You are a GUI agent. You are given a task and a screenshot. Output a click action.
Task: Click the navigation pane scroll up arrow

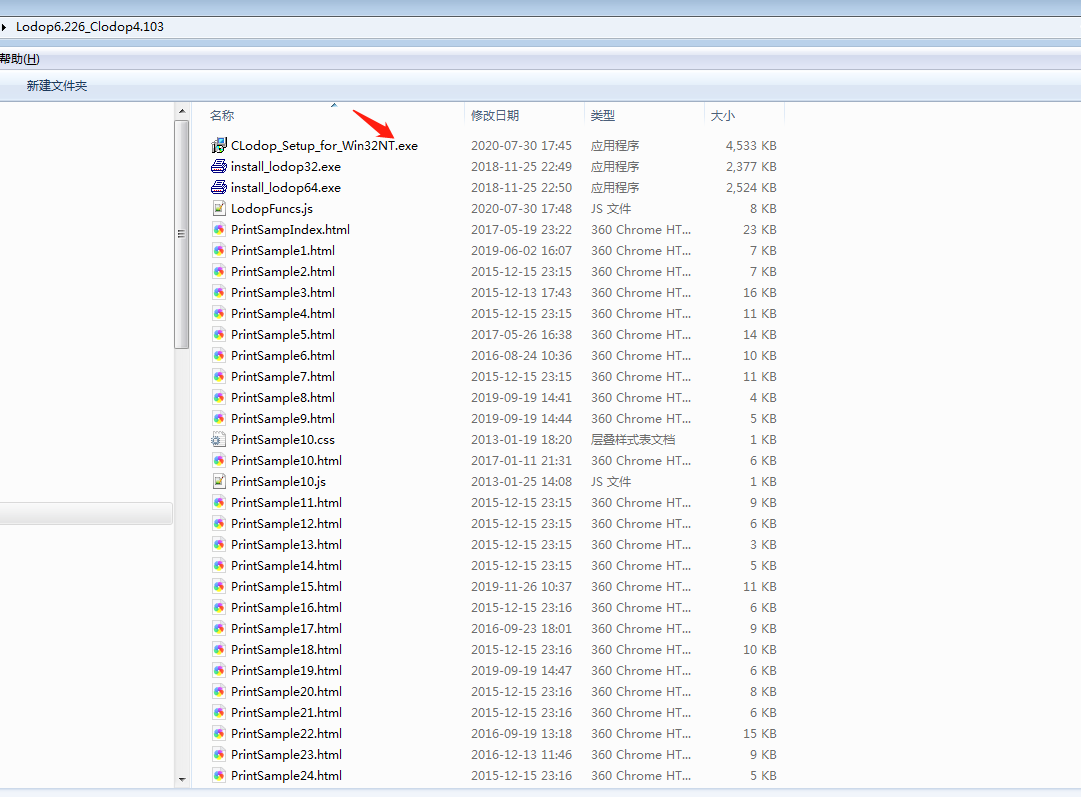click(182, 111)
